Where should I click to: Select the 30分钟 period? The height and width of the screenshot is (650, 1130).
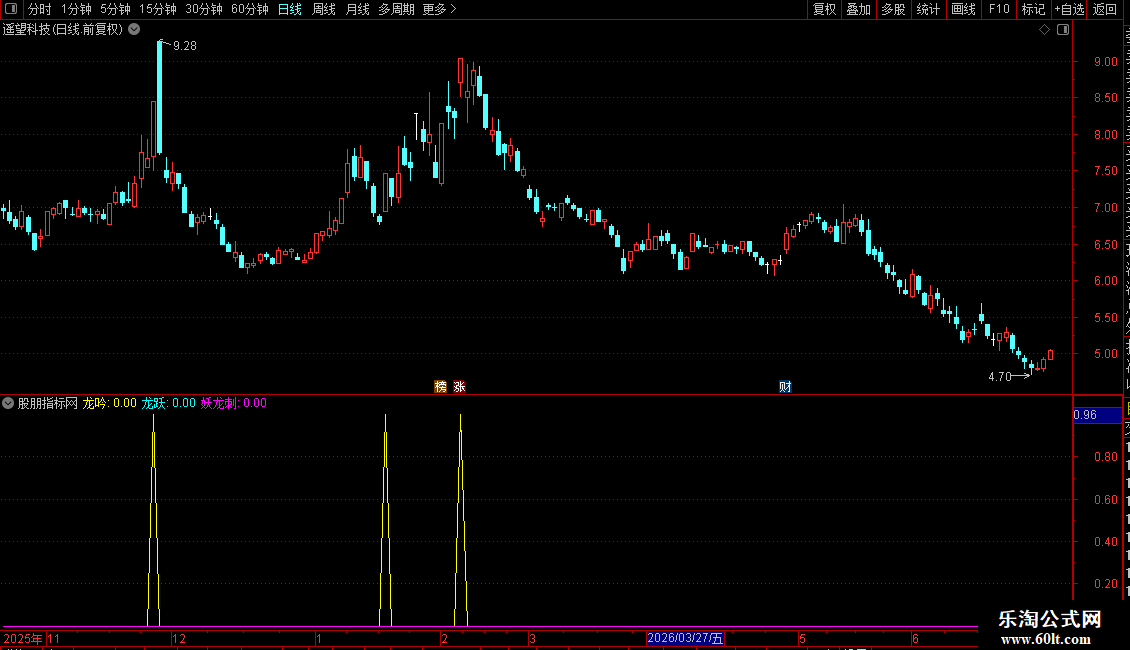[204, 9]
